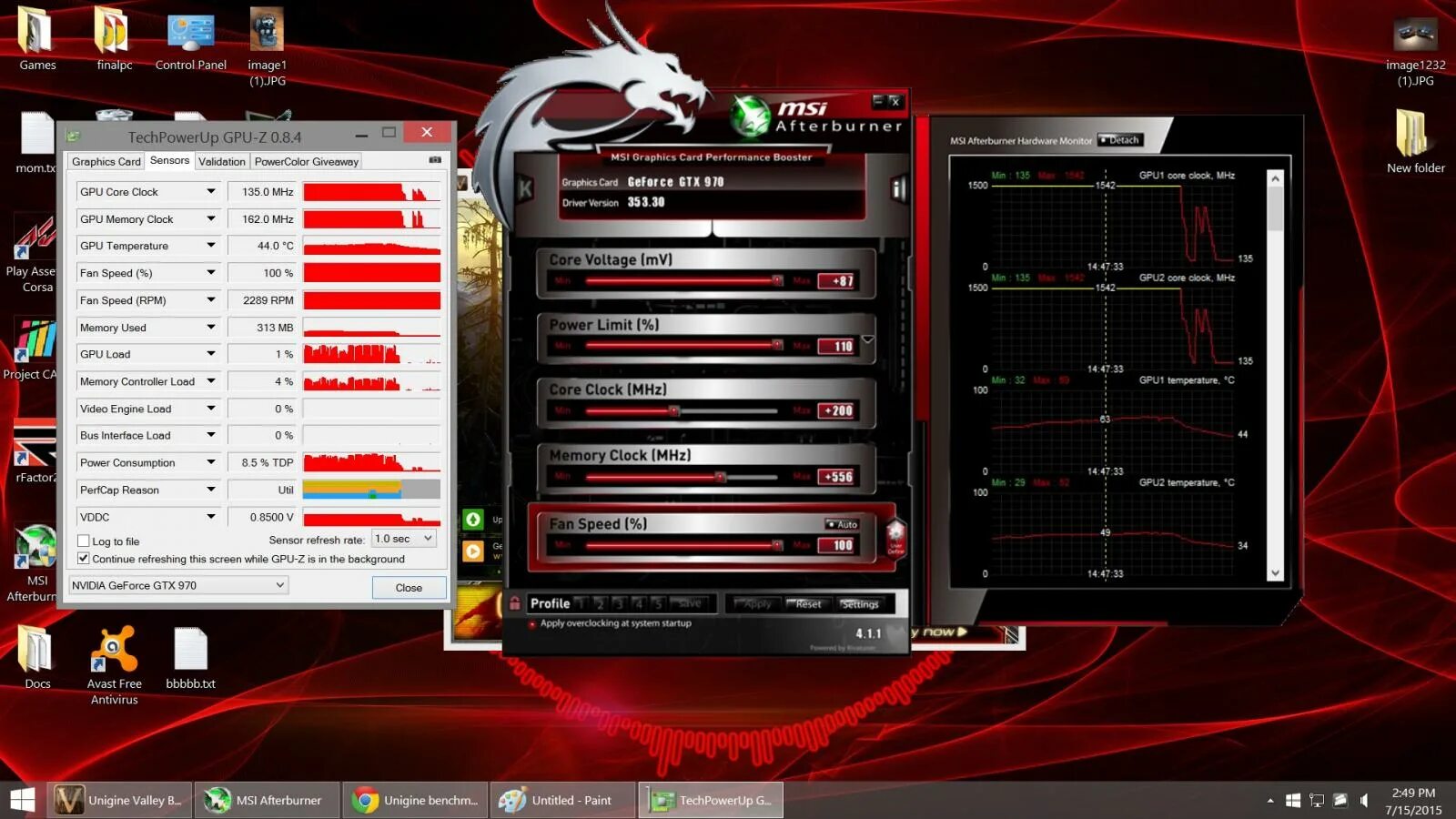This screenshot has width=1456, height=819.
Task: Open the GPU Temperature sensor dropdown
Action: click(x=211, y=245)
